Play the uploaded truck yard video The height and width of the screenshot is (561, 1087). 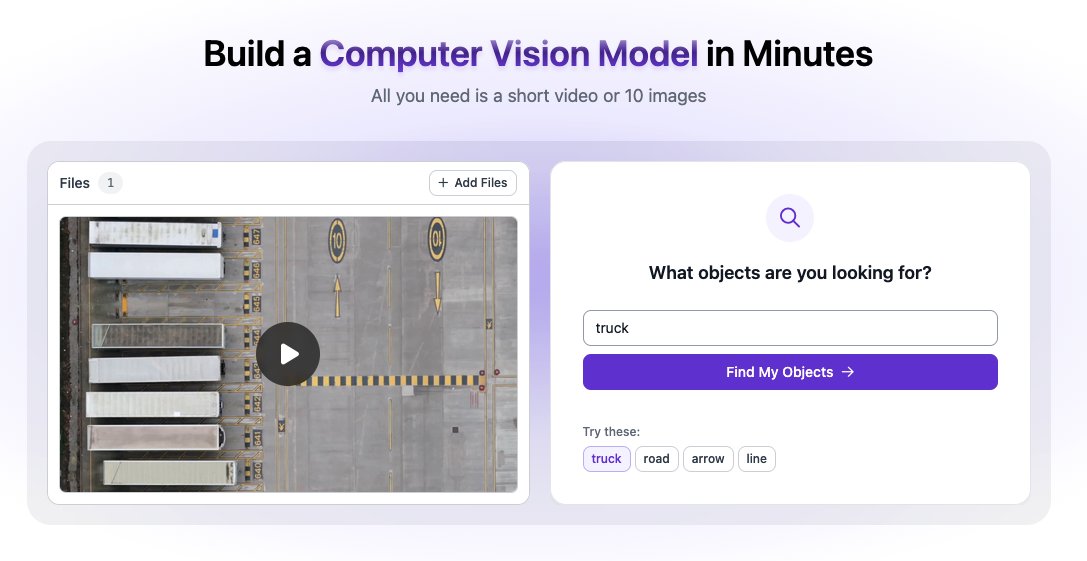[288, 354]
